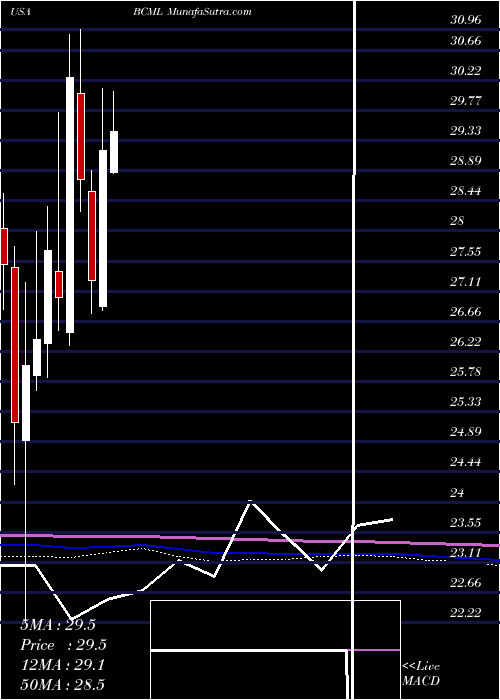Click the red candlestick topping near 30.22
The image size is (500, 700).
point(81,137)
